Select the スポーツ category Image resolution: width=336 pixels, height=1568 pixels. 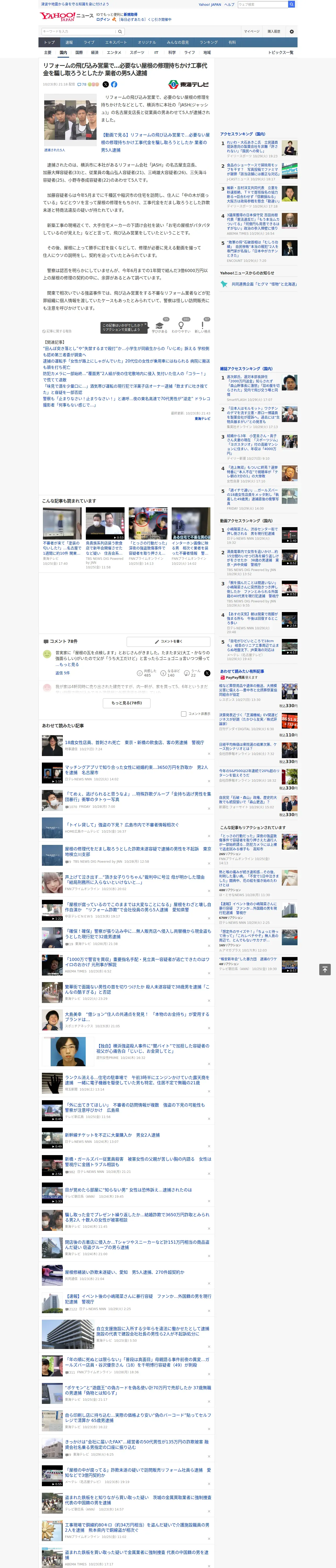(137, 52)
